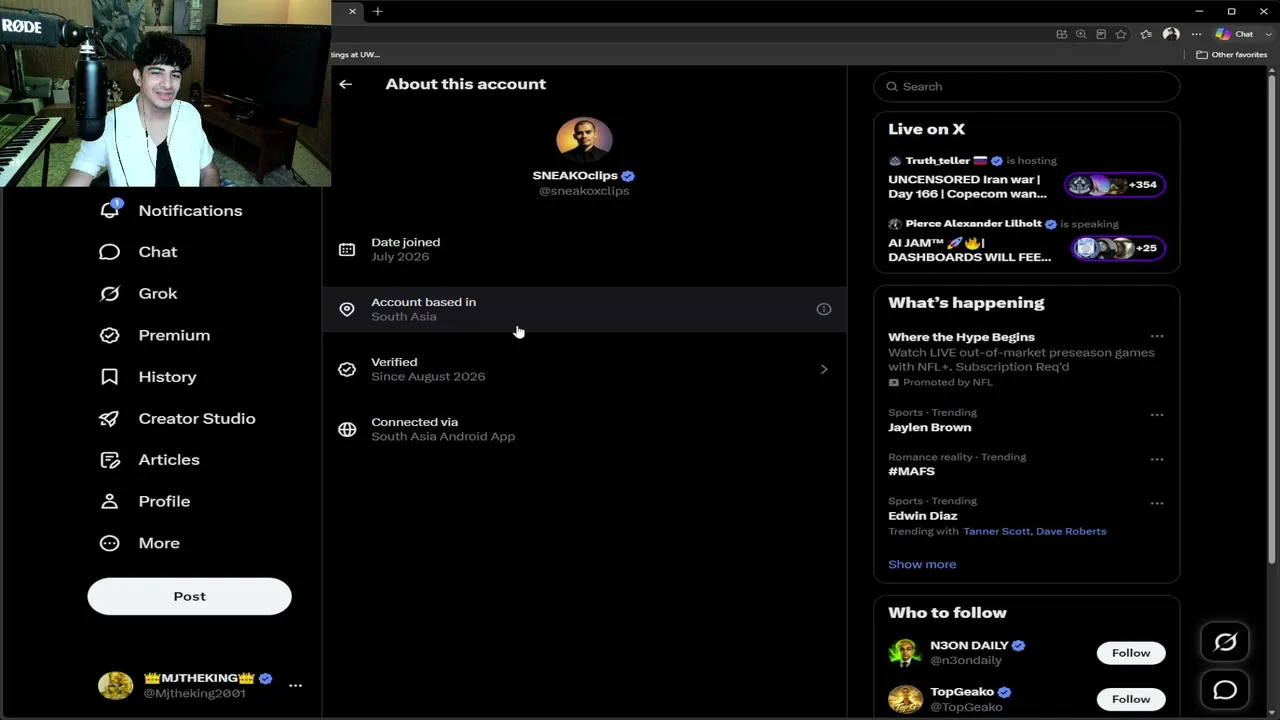Click the browser zoom magnifier icon
Image resolution: width=1280 pixels, height=720 pixels.
click(1081, 34)
